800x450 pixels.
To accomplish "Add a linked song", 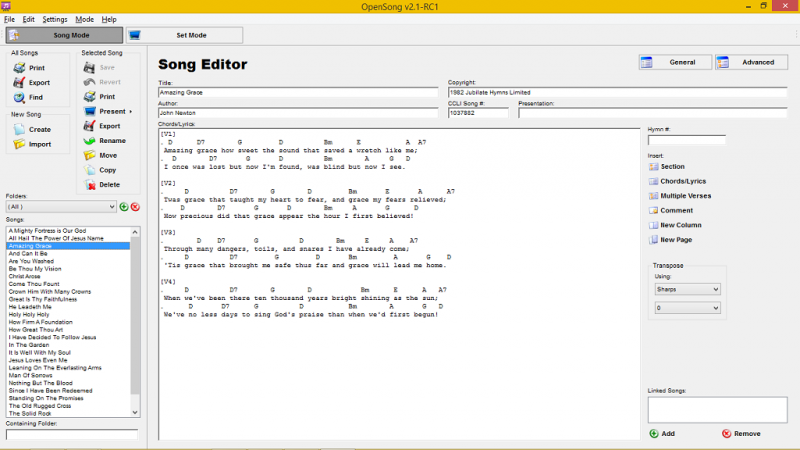I will (x=660, y=433).
